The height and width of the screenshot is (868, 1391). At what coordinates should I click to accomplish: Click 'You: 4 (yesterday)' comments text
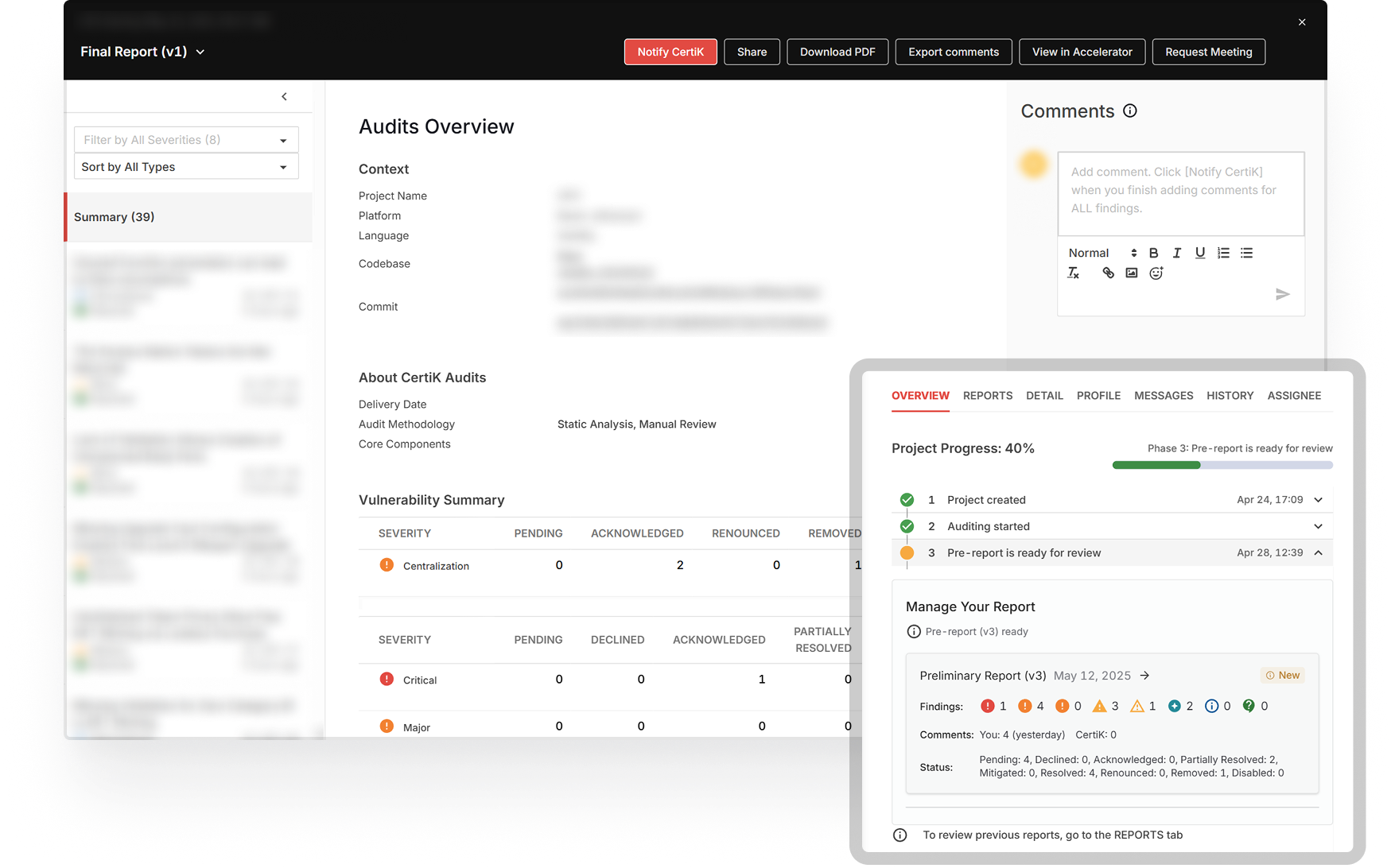(x=1022, y=735)
